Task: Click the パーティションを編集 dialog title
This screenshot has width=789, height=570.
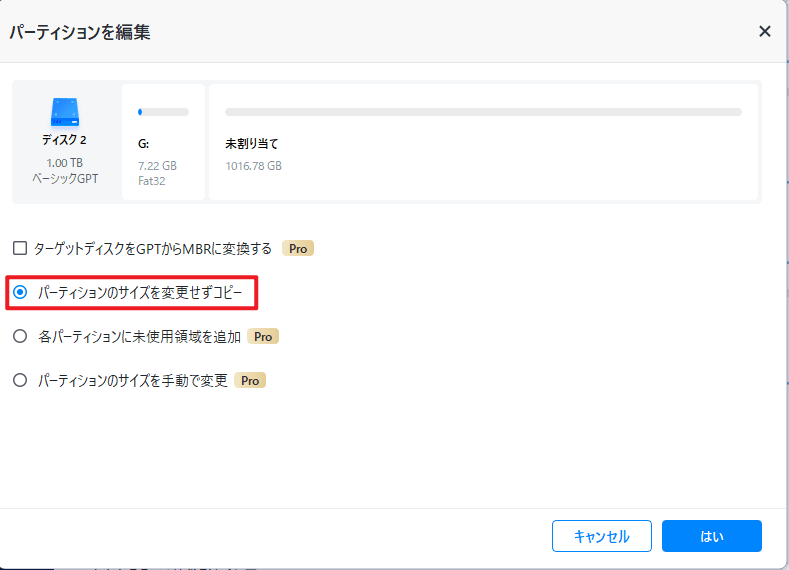Action: [80, 32]
